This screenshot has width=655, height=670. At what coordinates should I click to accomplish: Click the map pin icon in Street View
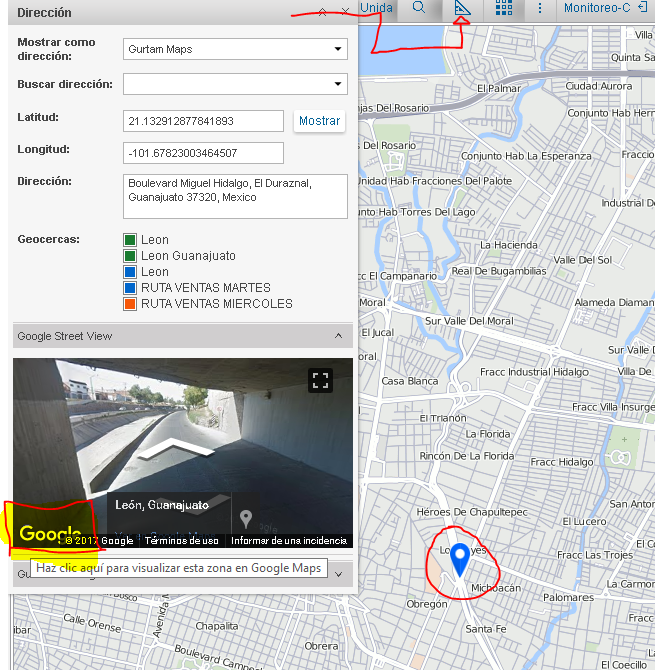tap(245, 519)
